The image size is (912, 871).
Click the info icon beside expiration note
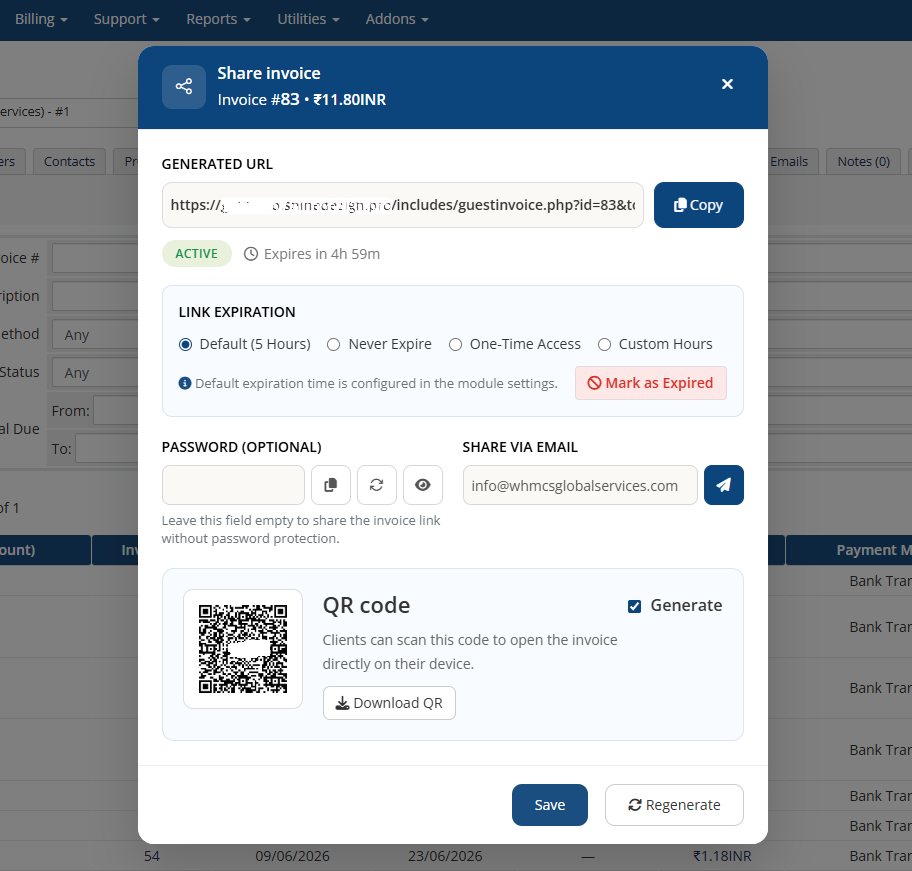(x=184, y=383)
